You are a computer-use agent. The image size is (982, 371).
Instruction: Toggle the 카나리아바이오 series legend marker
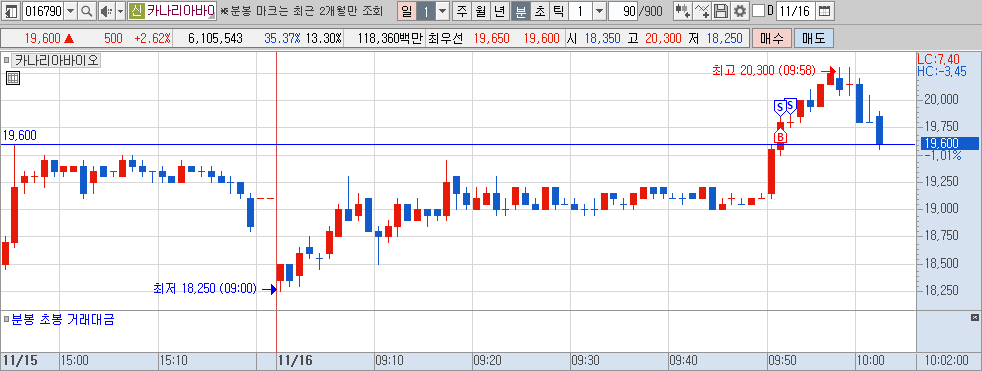pos(7,61)
